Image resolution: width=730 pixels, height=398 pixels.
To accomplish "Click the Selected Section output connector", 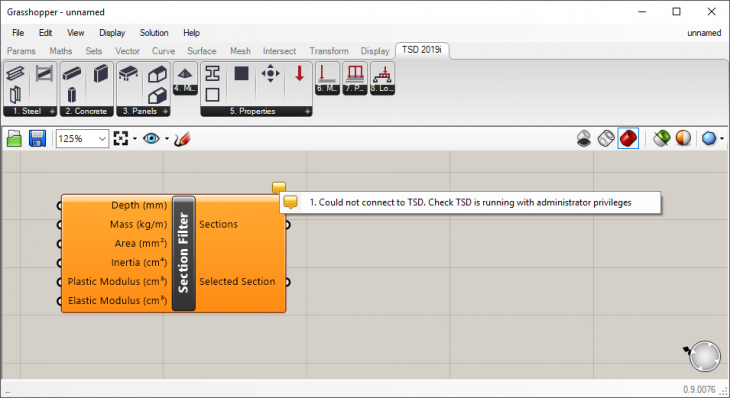I will pos(288,282).
